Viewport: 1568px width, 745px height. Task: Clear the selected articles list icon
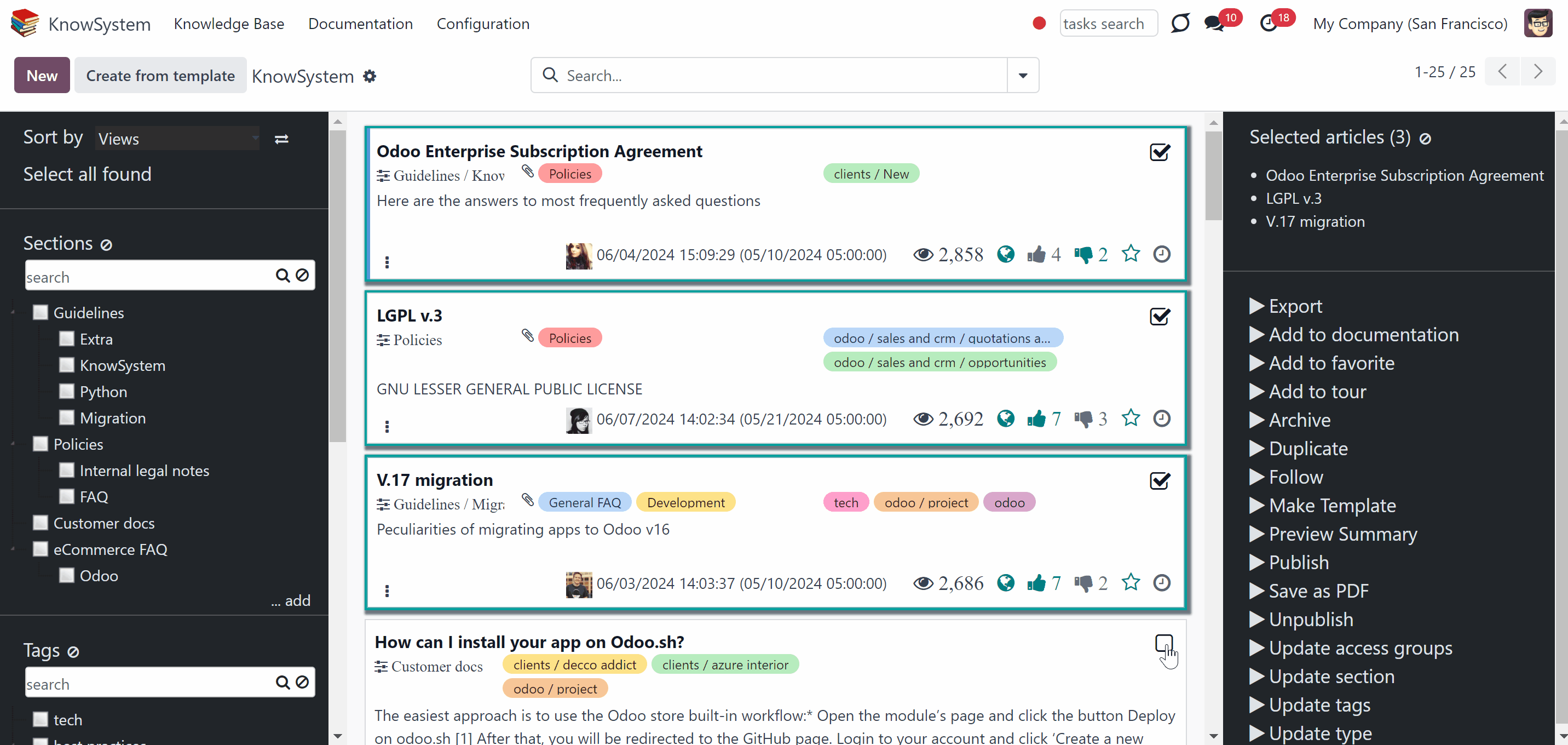[x=1425, y=139]
